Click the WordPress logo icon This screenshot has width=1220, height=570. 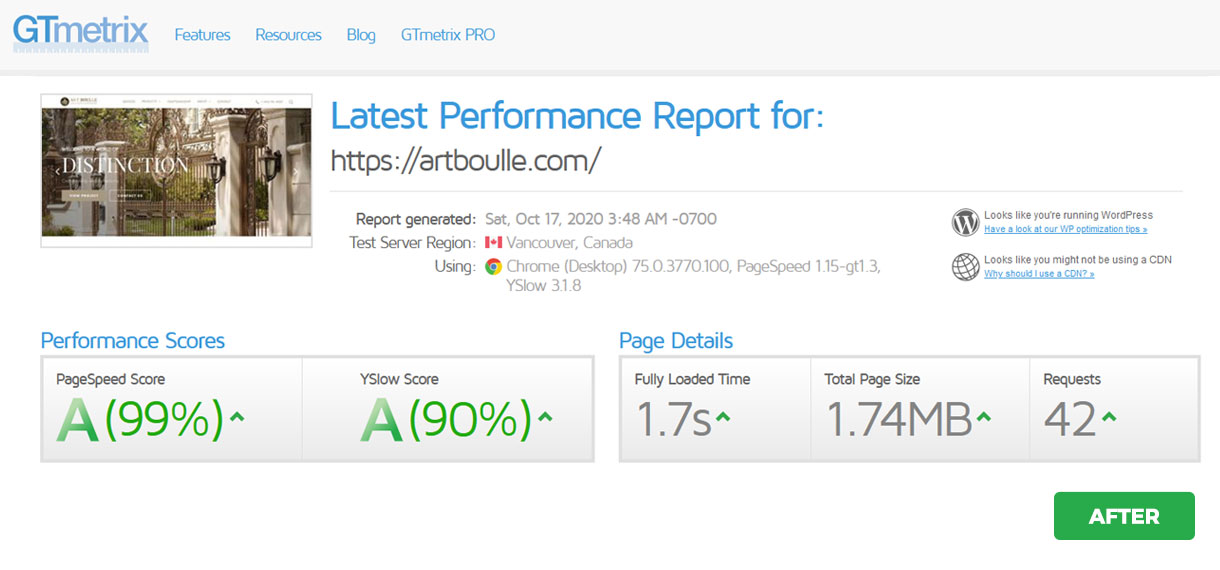[x=965, y=222]
